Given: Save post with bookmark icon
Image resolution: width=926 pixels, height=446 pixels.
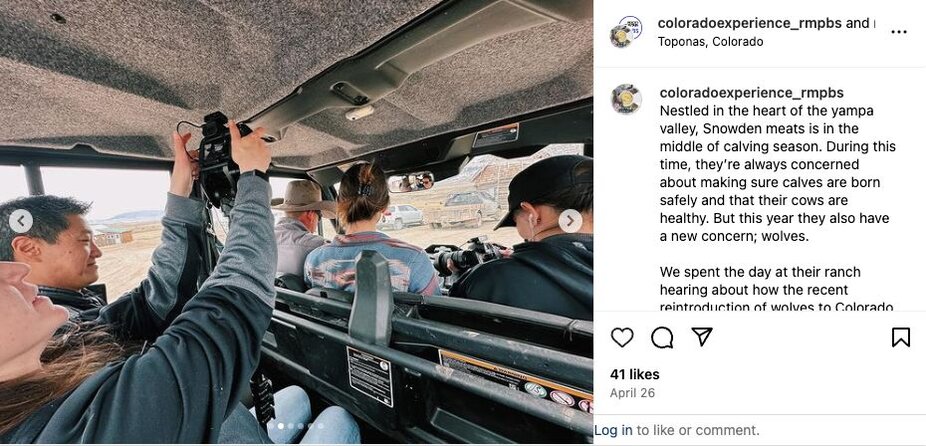Looking at the screenshot, I should [901, 337].
